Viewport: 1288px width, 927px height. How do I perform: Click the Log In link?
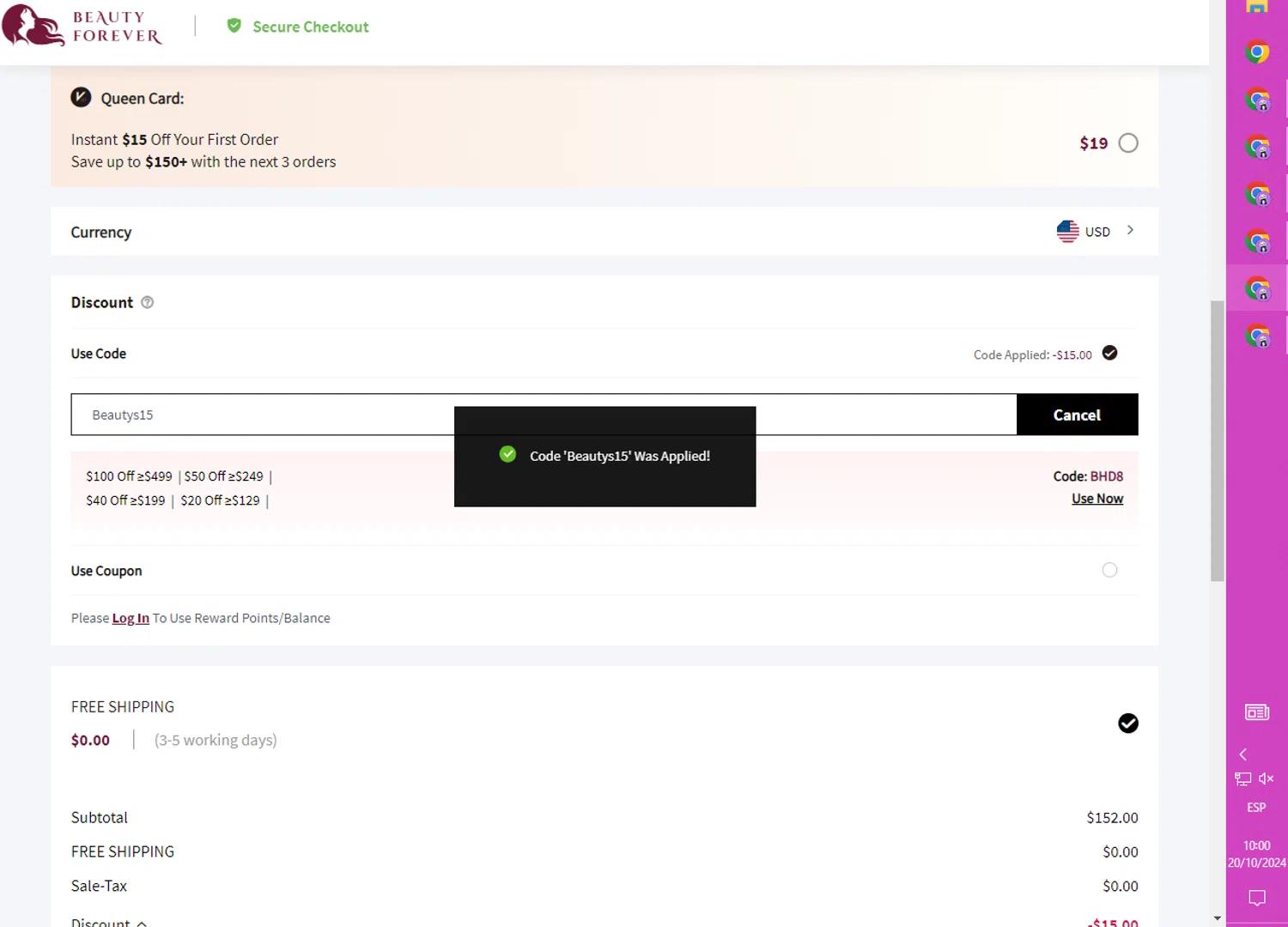pyautogui.click(x=131, y=618)
